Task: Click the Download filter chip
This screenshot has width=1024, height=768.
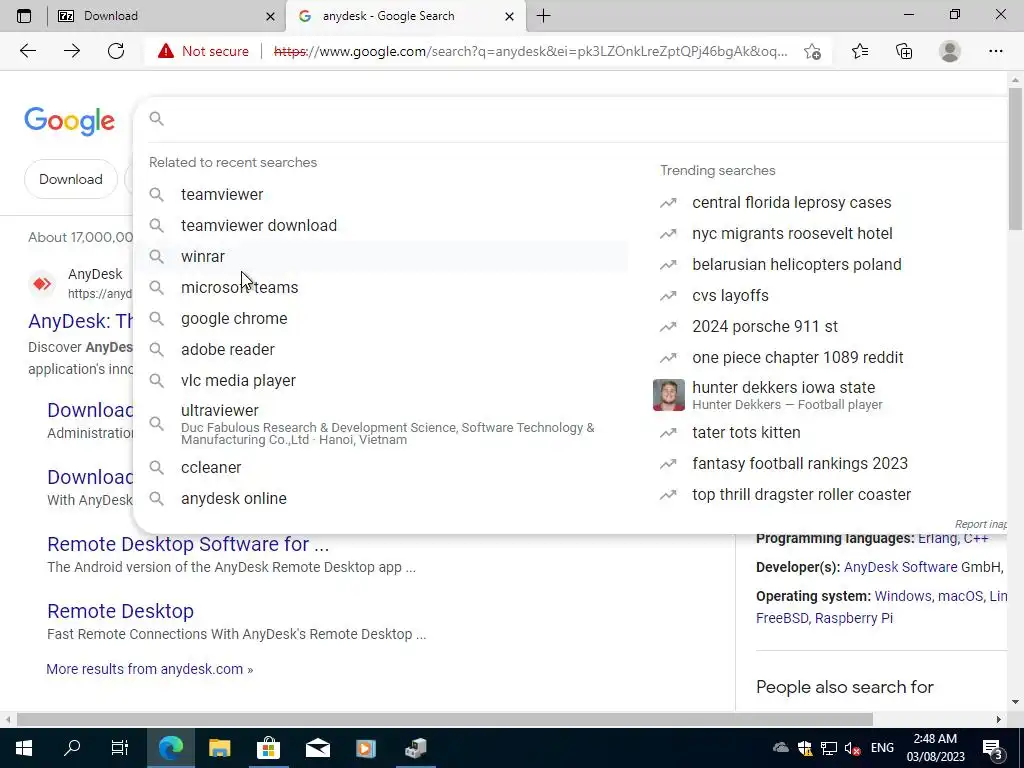Action: click(71, 179)
